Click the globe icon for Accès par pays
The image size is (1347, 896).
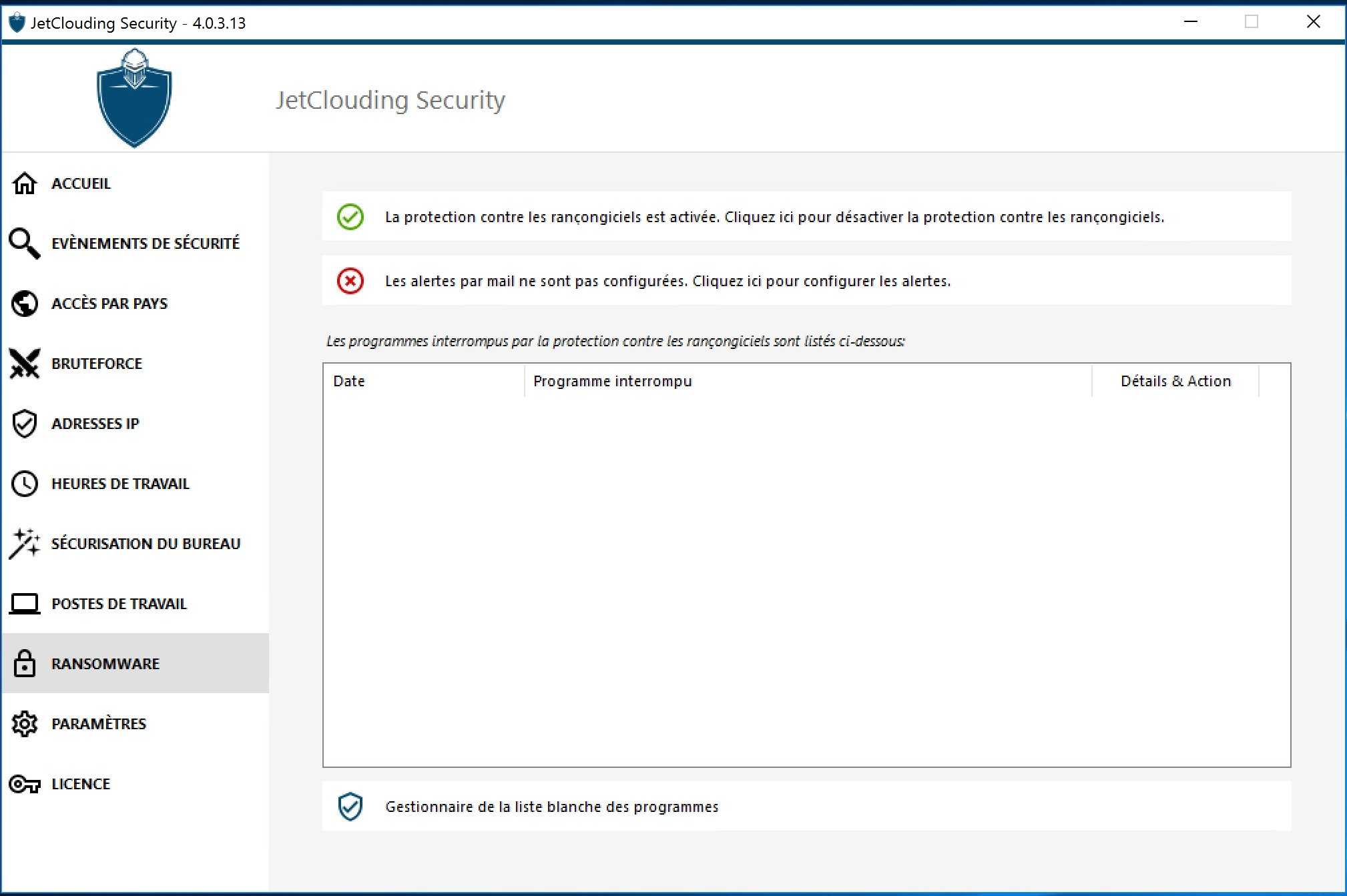25,304
